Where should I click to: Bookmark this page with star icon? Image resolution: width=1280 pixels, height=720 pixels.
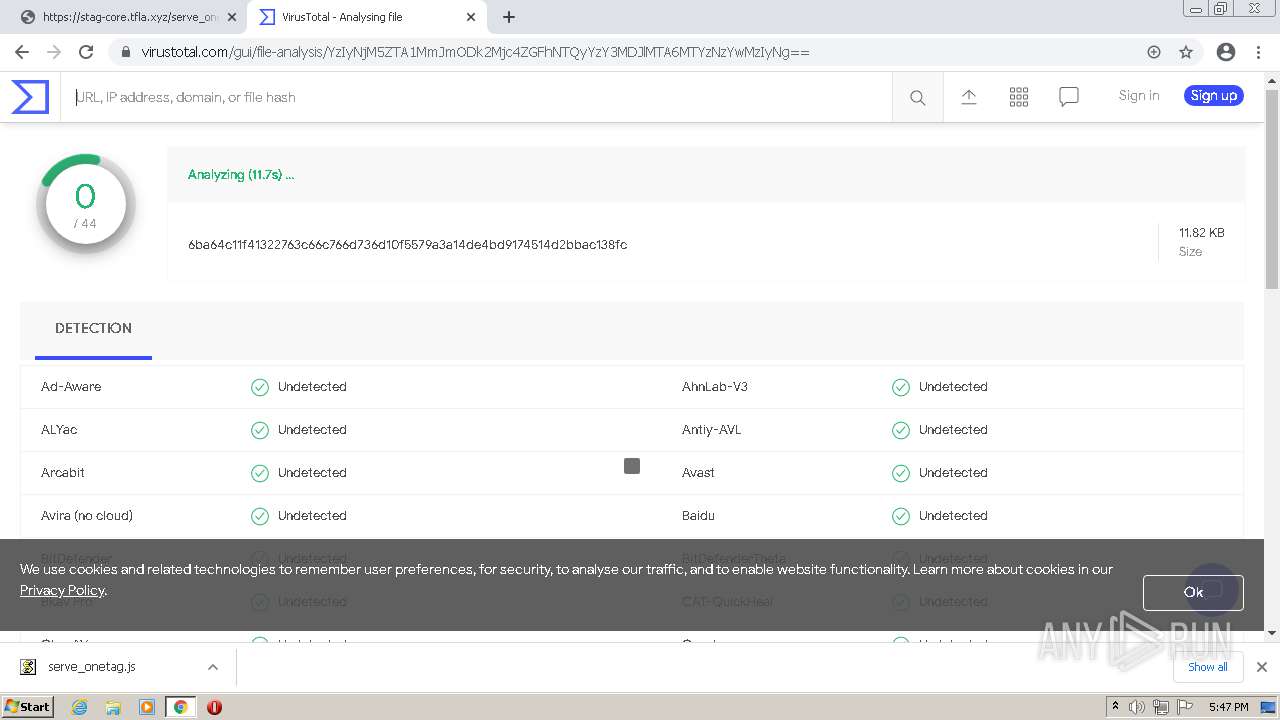pyautogui.click(x=1186, y=52)
